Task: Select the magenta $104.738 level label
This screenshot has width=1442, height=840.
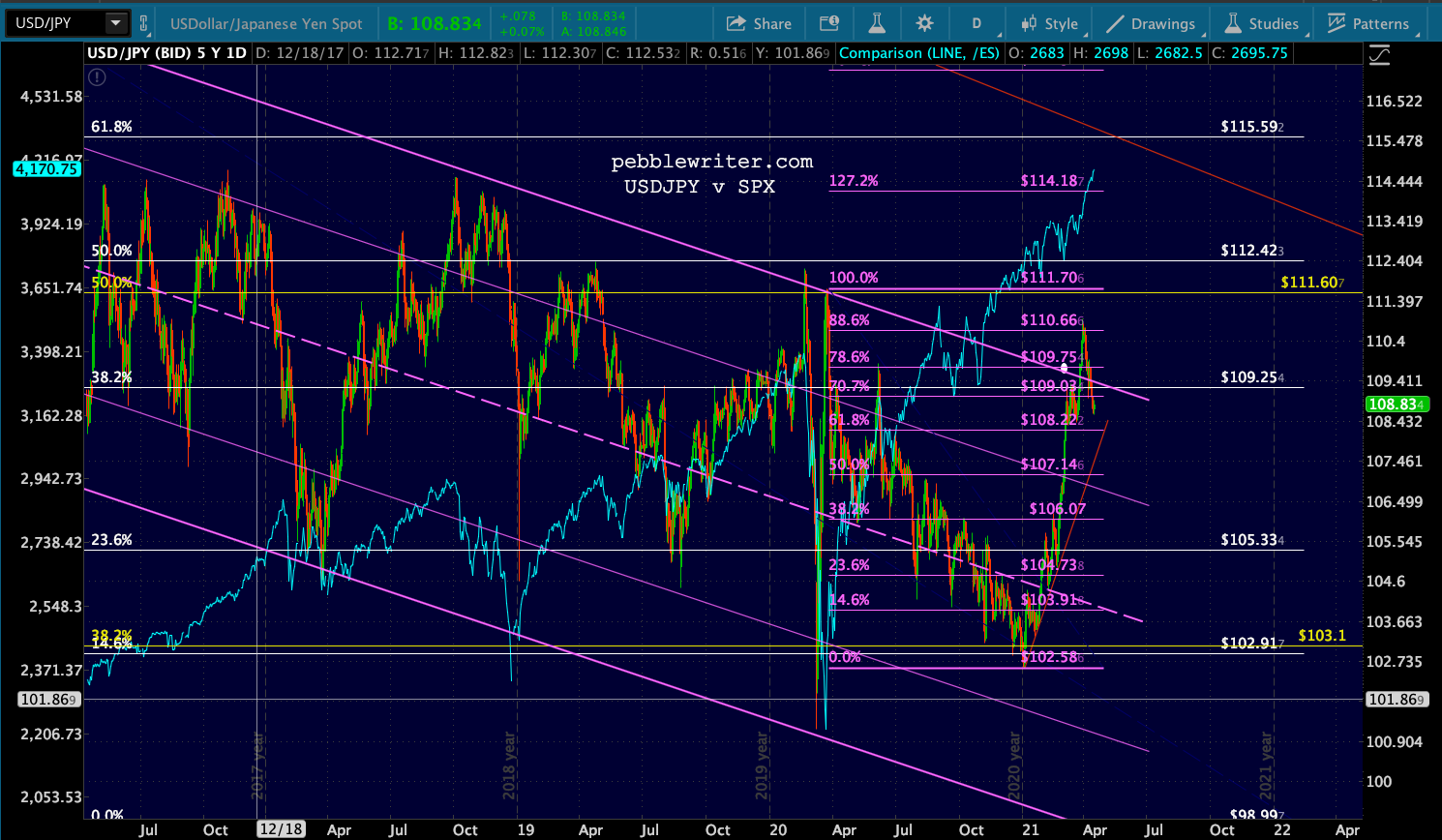Action: [1052, 565]
